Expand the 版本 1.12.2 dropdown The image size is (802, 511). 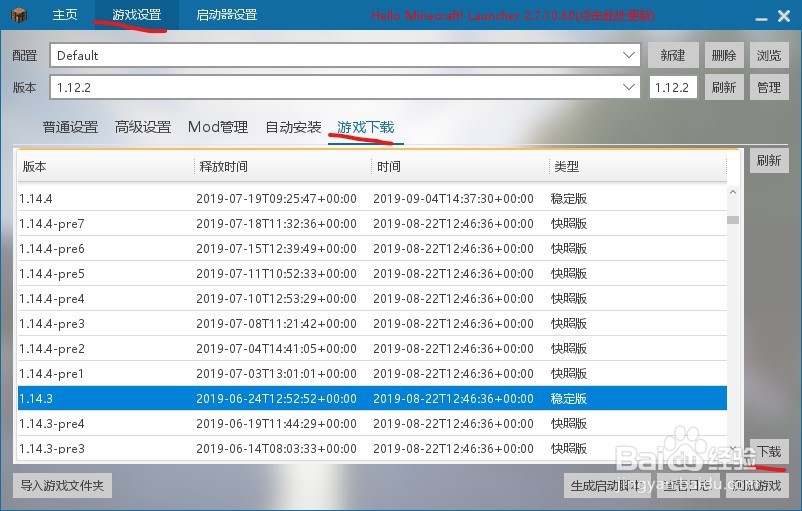[x=629, y=87]
